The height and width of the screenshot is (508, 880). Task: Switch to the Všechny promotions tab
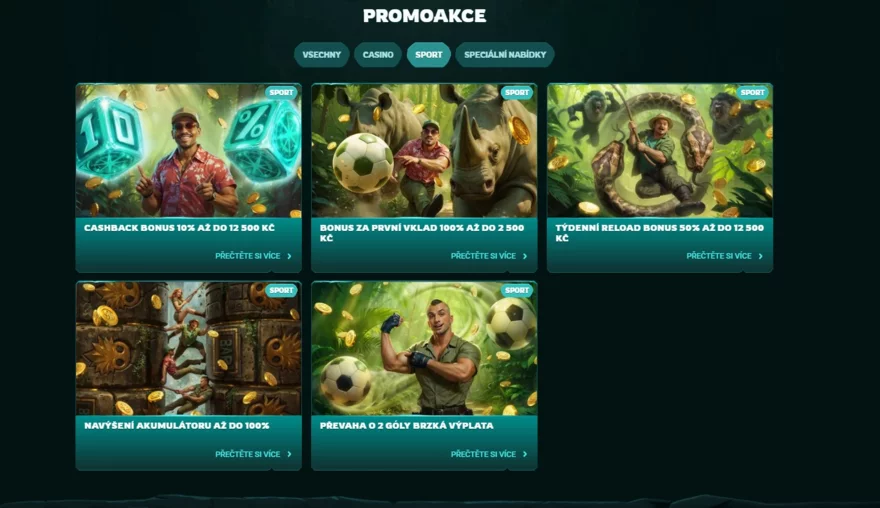[x=322, y=55]
